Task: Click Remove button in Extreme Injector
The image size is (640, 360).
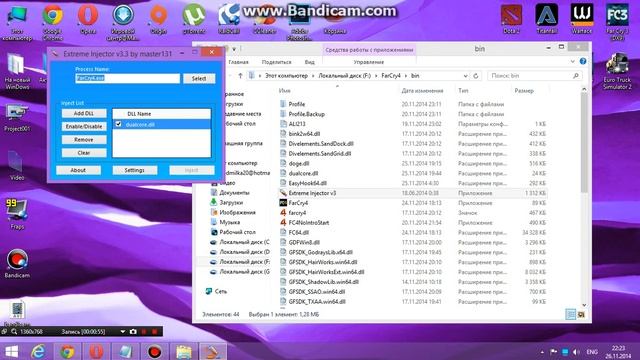Action: tap(84, 140)
